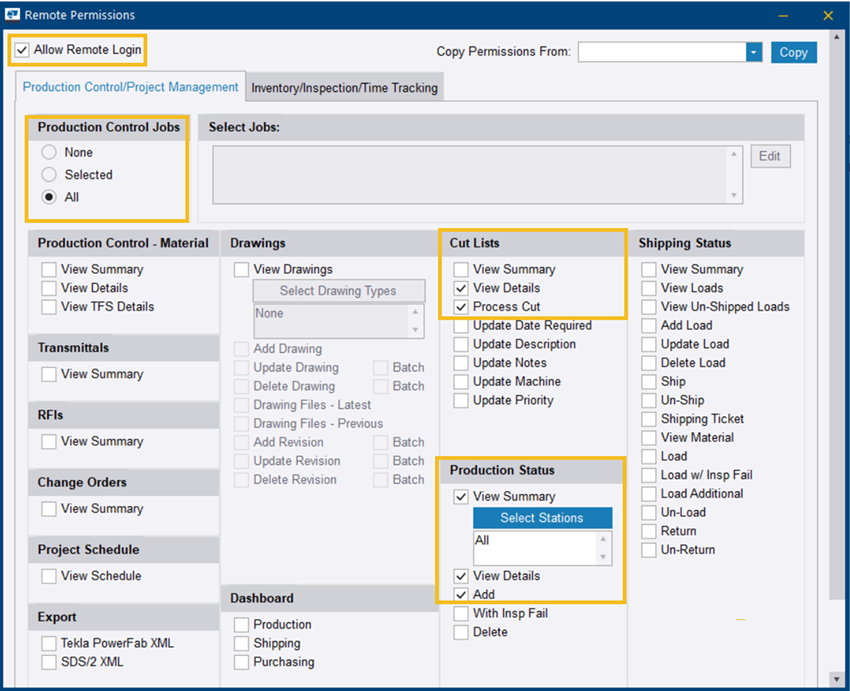Set Production Control Jobs to None
850x691 pixels.
pos(48,152)
